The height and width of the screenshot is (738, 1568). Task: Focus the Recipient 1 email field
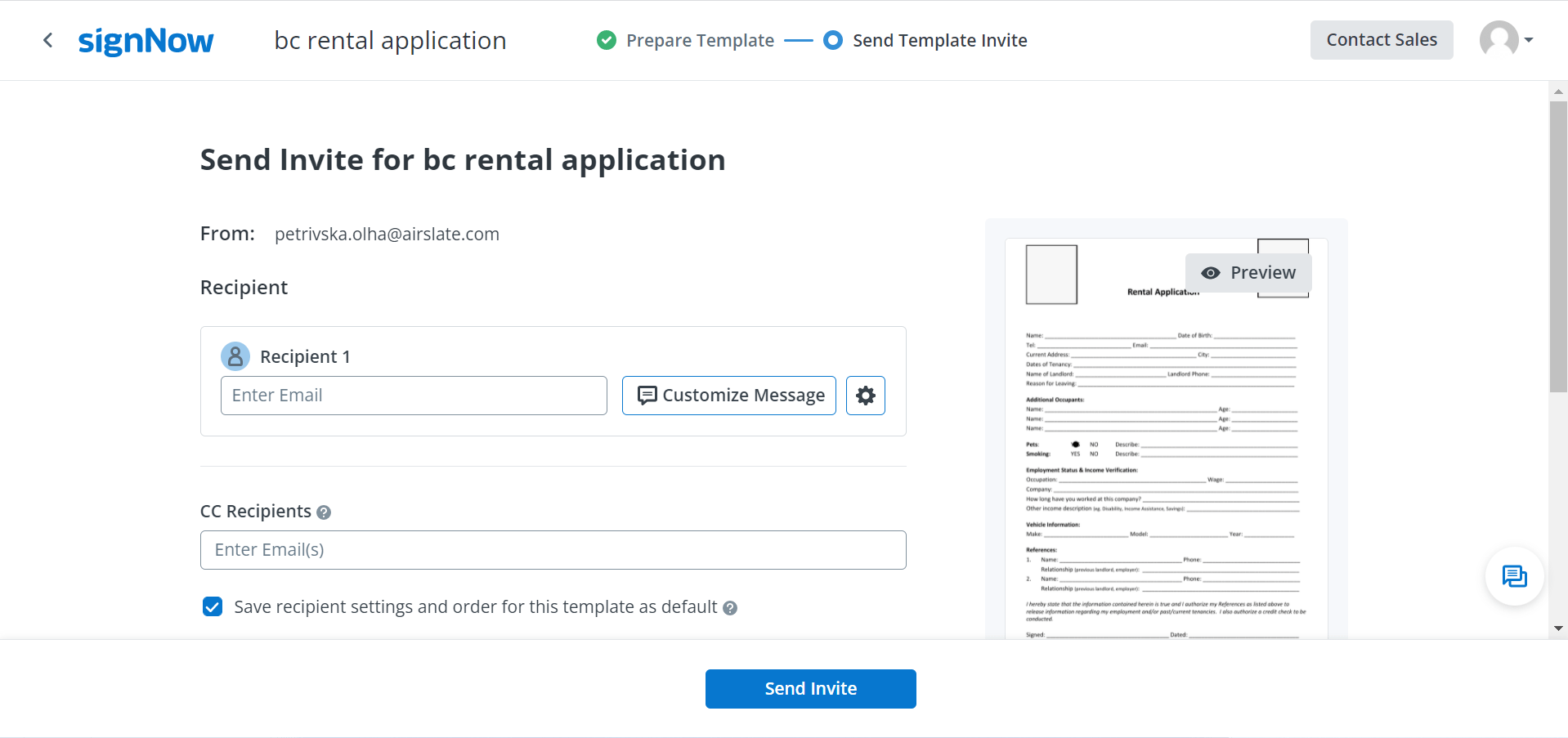414,396
